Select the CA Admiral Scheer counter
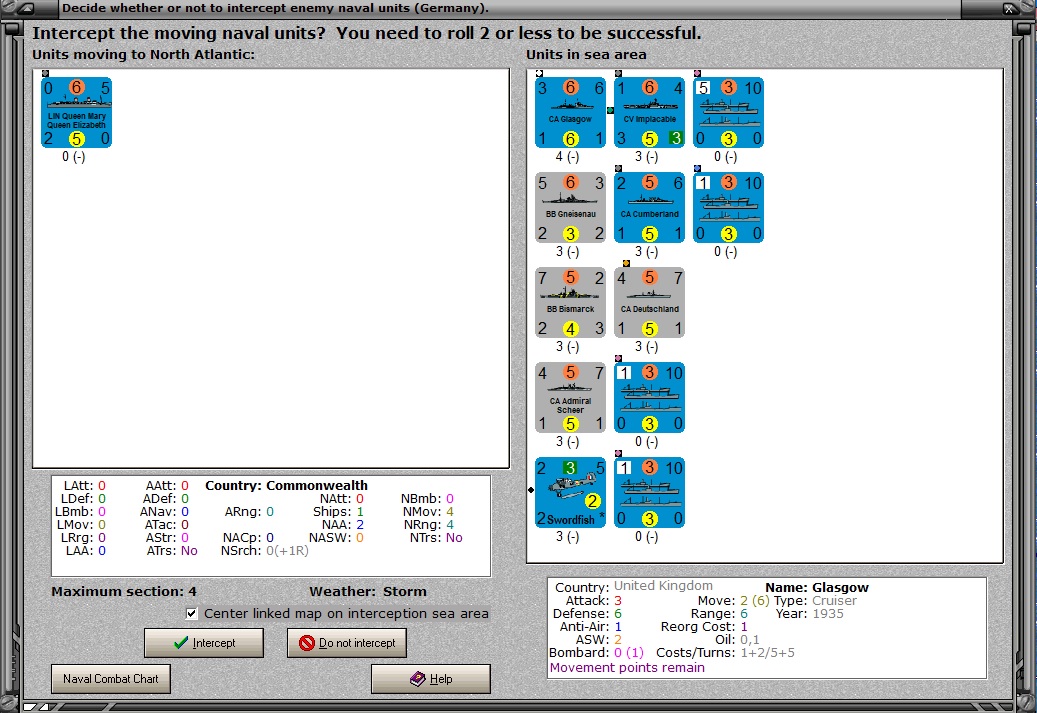This screenshot has height=713, width=1037. (570, 398)
